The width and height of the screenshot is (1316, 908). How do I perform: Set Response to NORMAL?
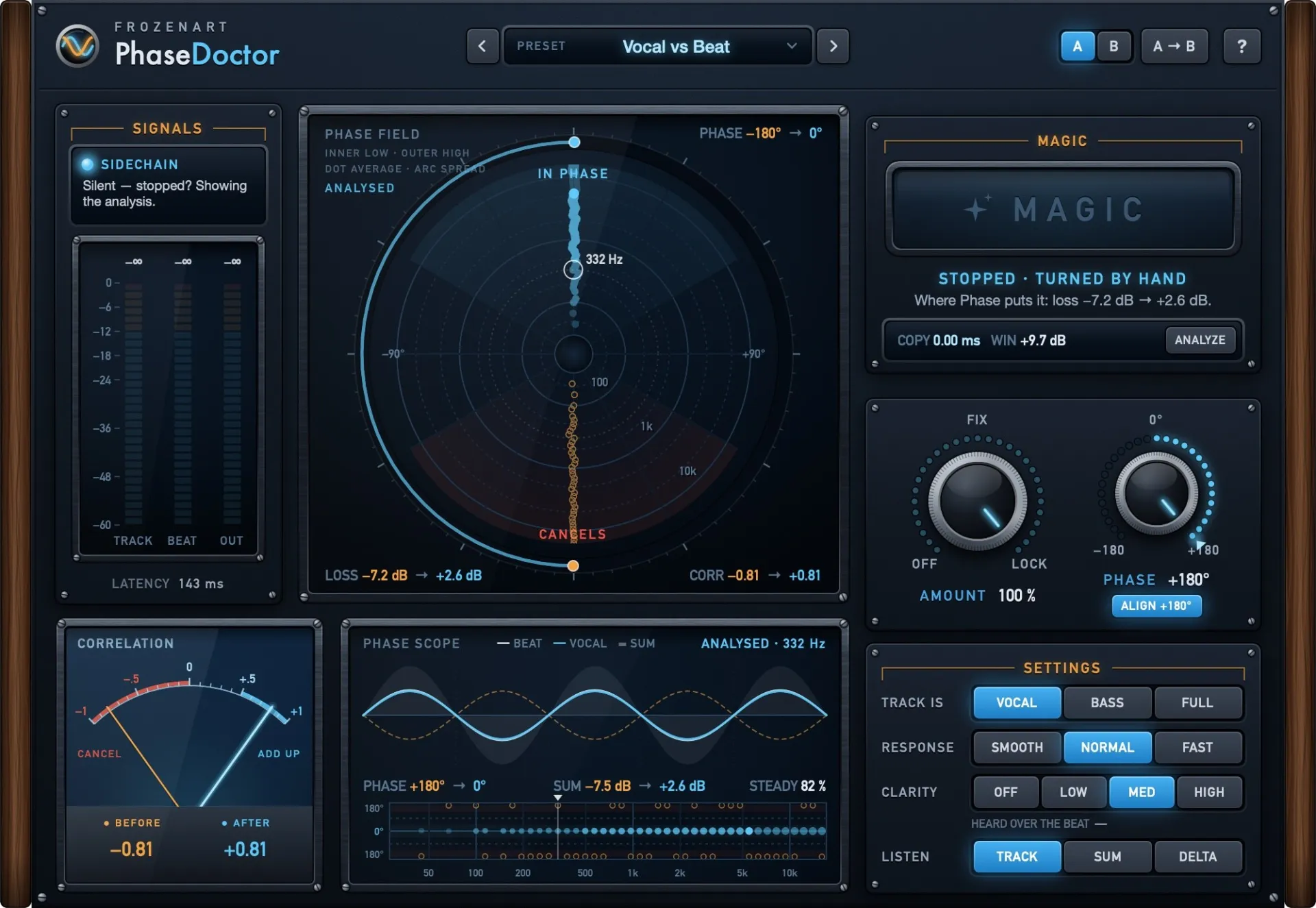1107,747
